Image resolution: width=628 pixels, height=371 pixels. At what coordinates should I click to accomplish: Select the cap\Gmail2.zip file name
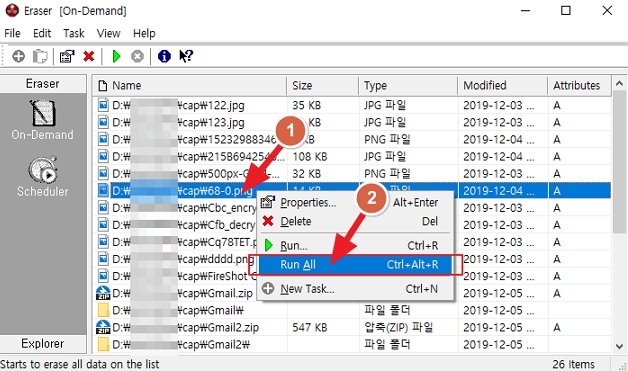click(185, 327)
